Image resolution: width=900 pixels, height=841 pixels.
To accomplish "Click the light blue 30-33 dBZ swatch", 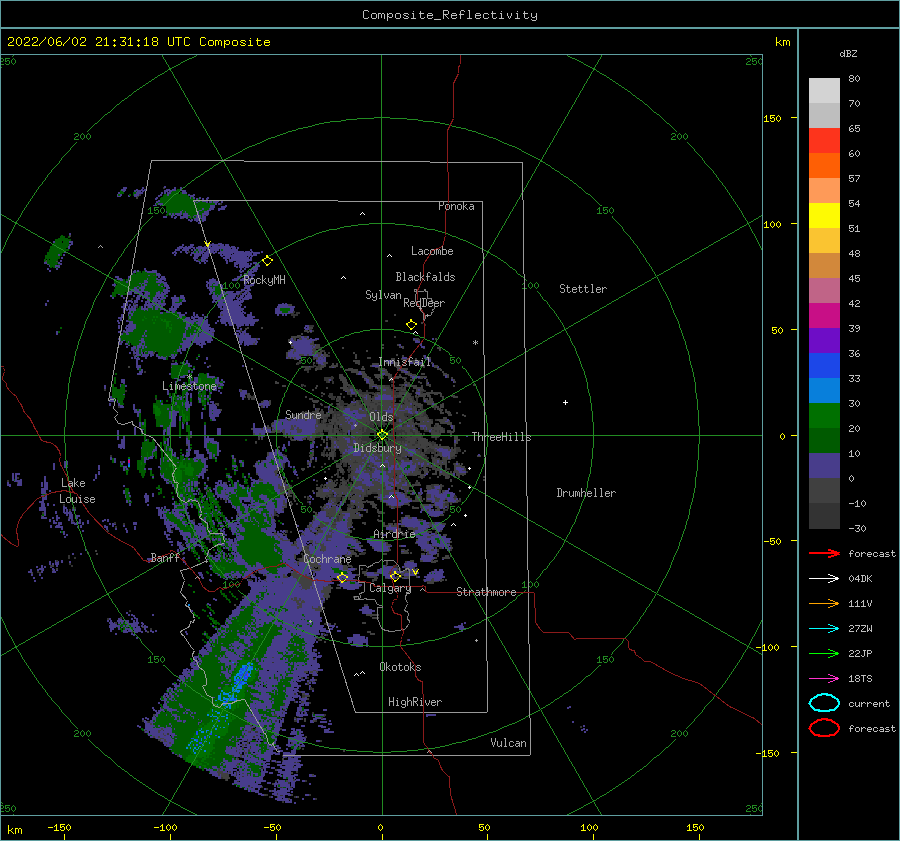I will coord(824,391).
